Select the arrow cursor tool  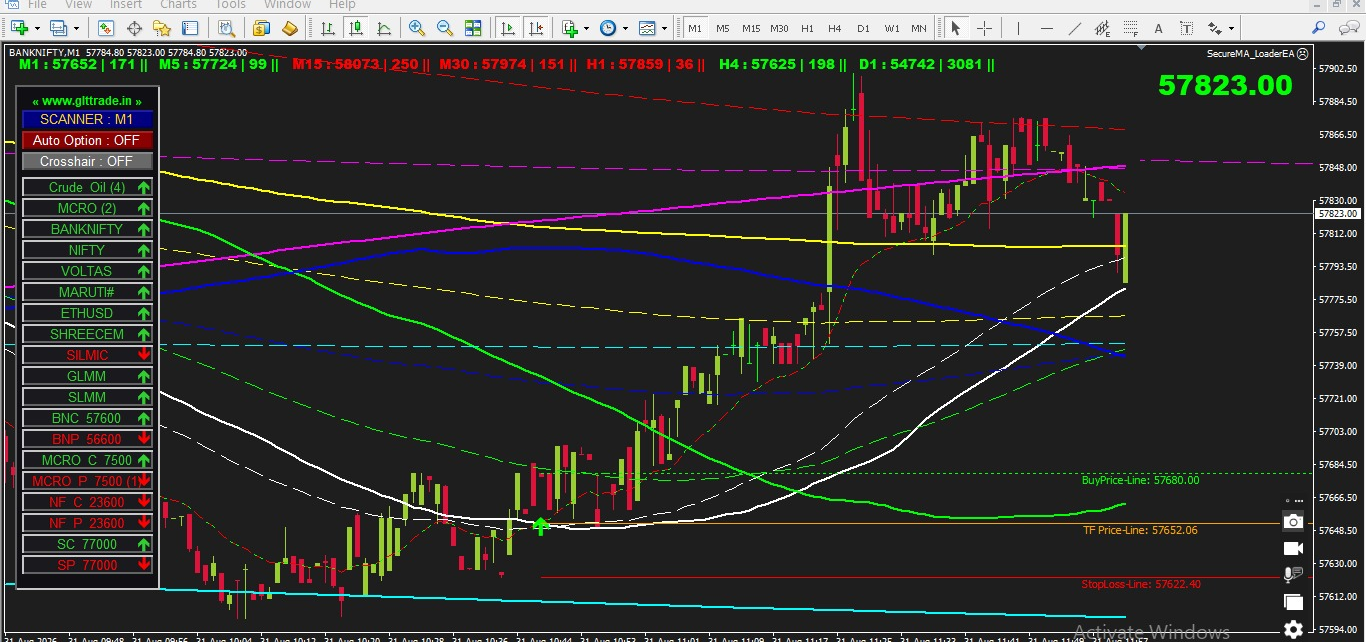(x=955, y=28)
